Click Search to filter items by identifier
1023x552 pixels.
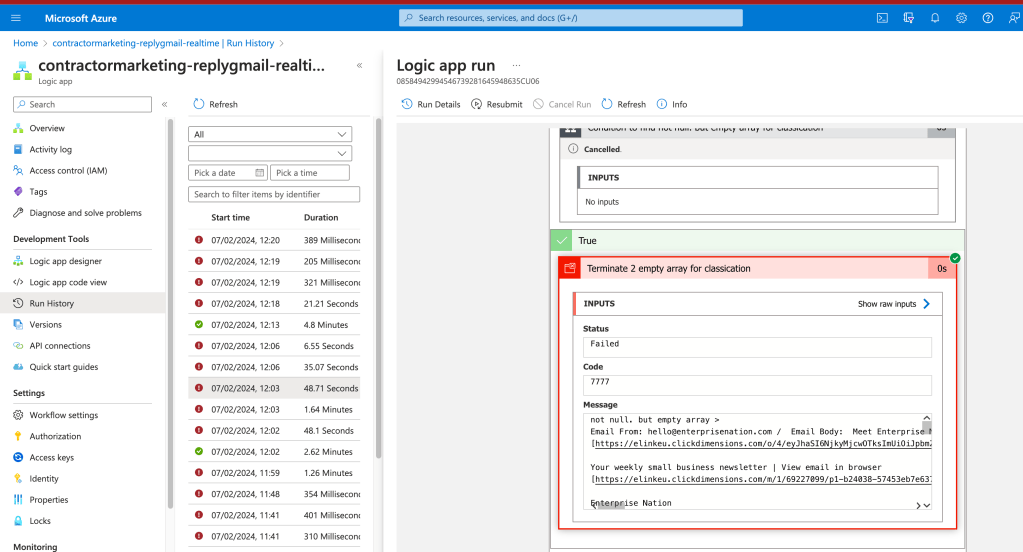tap(274, 194)
